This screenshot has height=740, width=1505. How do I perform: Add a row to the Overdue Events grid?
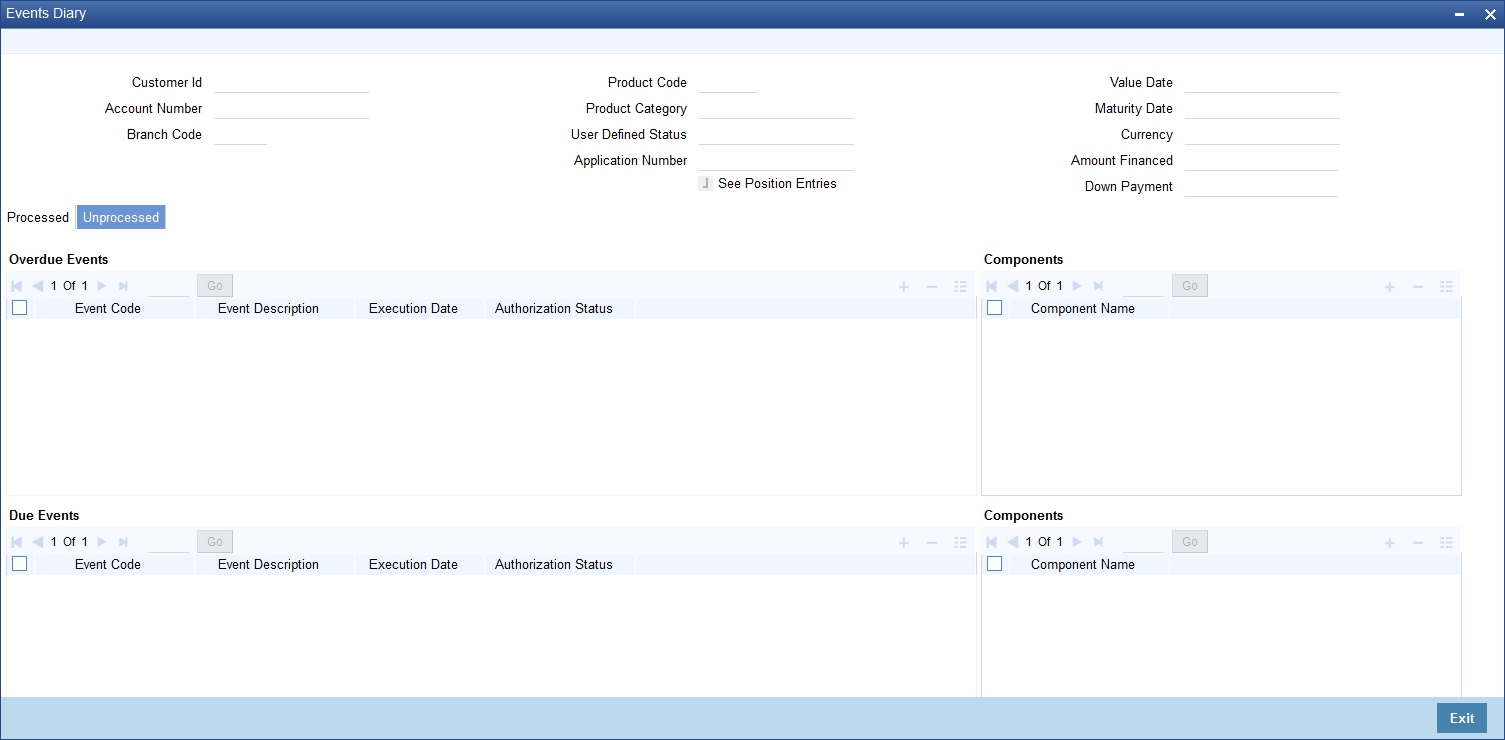tap(904, 287)
